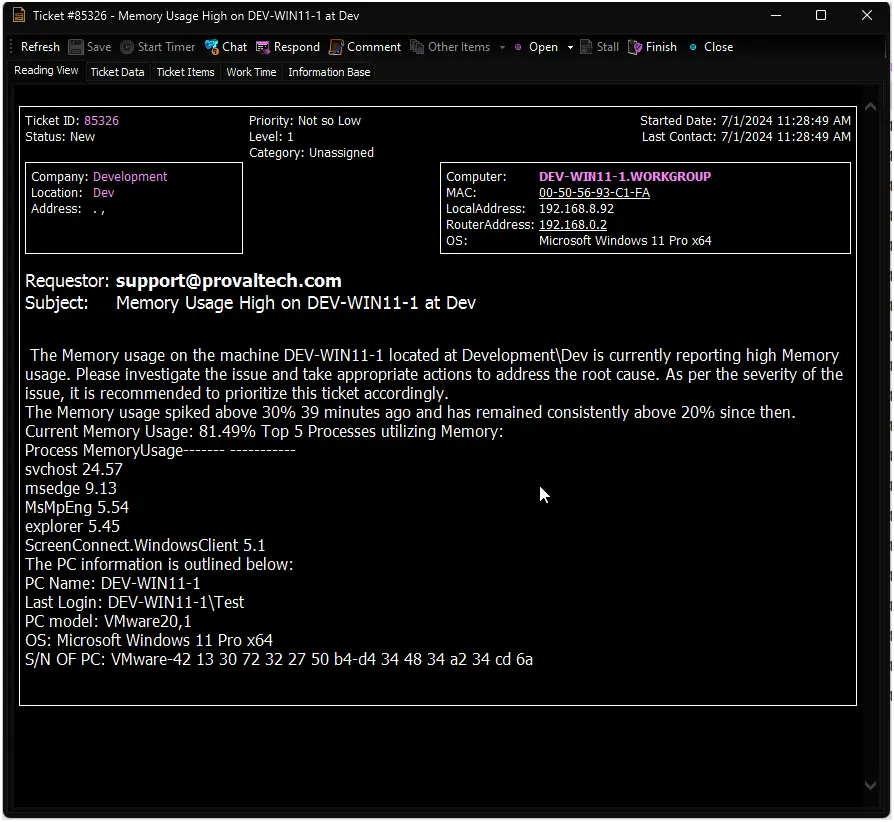894x822 pixels.
Task: Add a Comment using the toolbar icon
Action: coord(336,47)
